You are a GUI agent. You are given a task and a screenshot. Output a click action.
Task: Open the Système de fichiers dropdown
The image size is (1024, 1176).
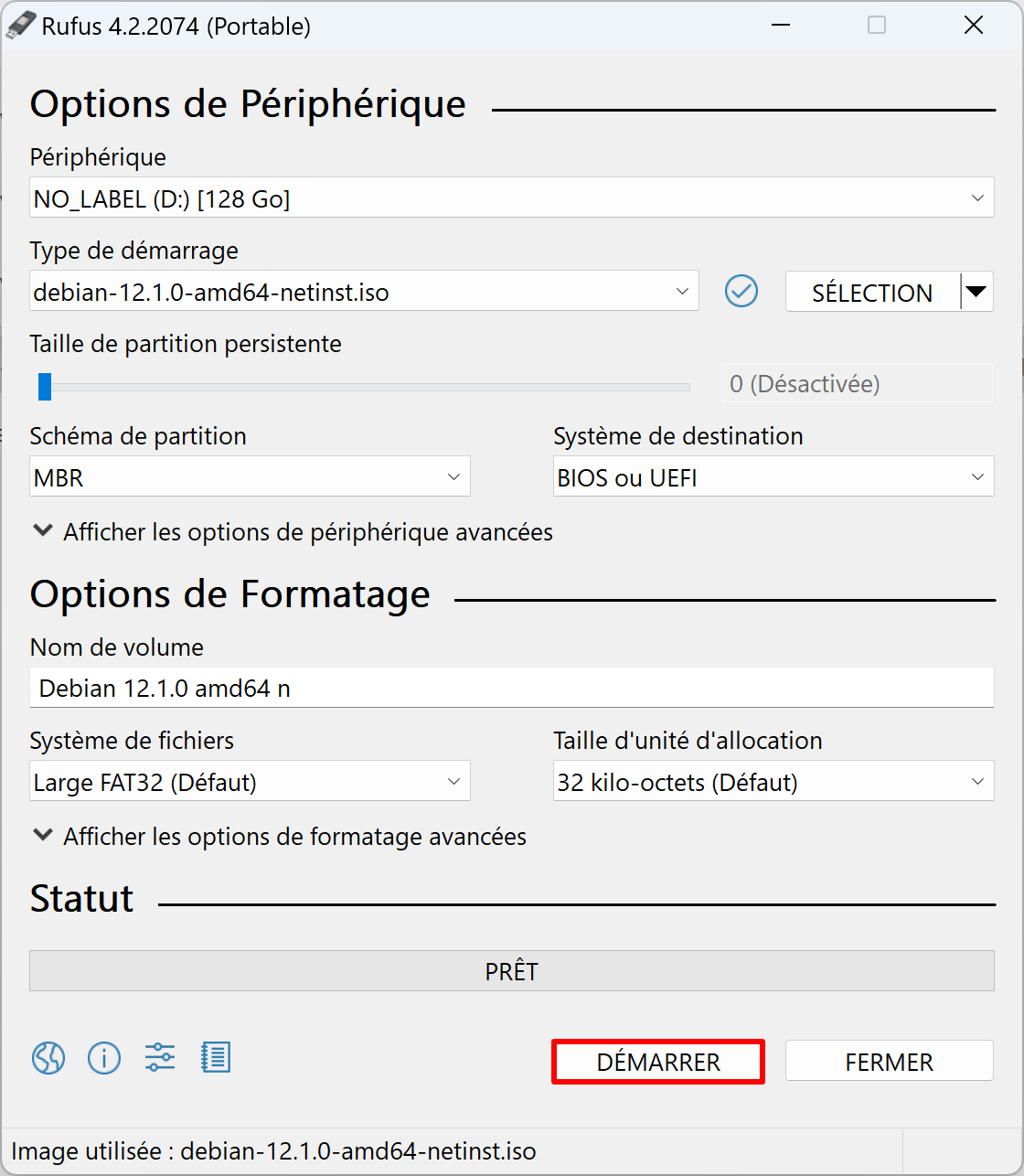pyautogui.click(x=250, y=781)
